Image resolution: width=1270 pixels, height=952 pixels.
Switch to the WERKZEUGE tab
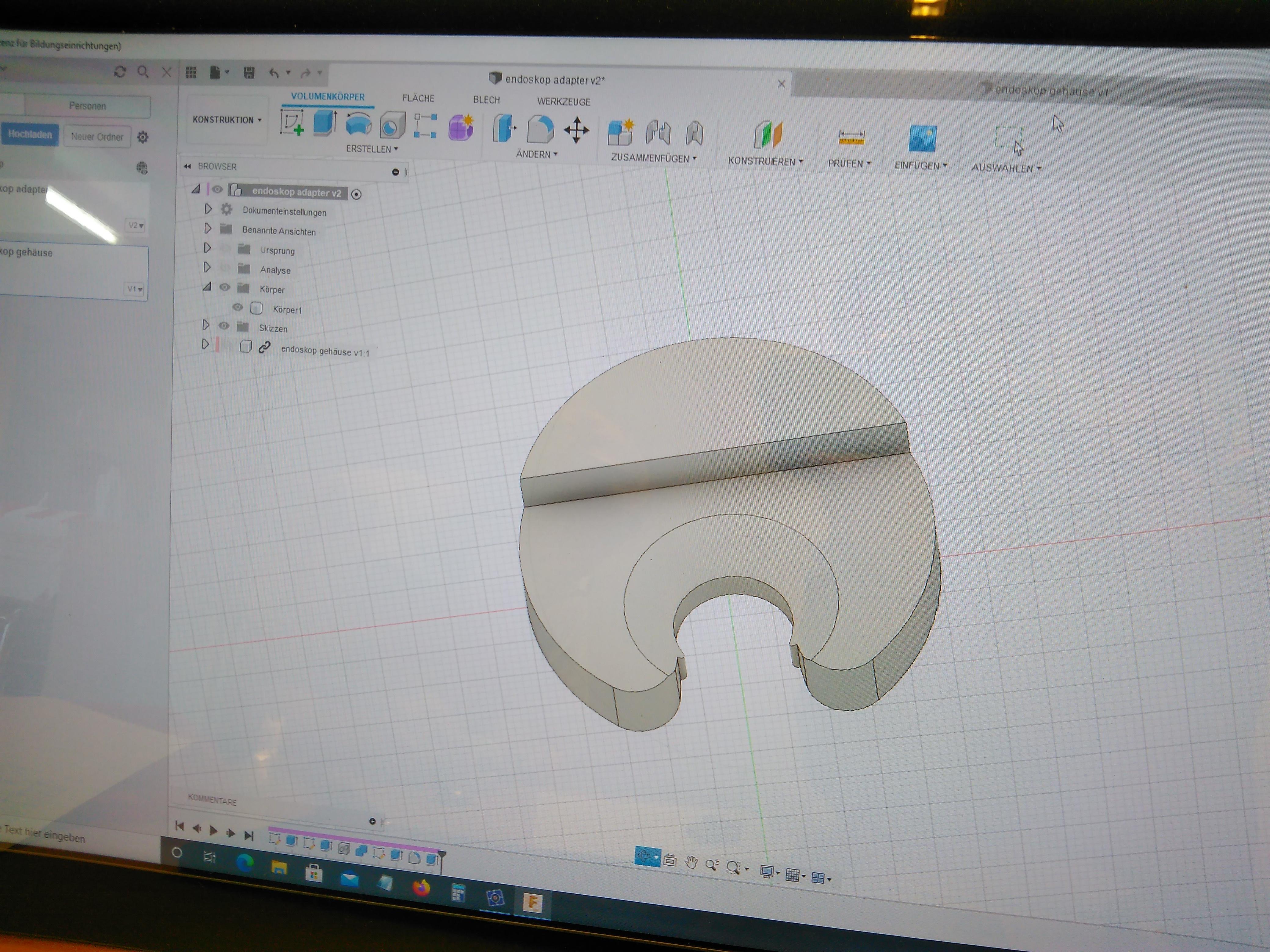click(563, 102)
